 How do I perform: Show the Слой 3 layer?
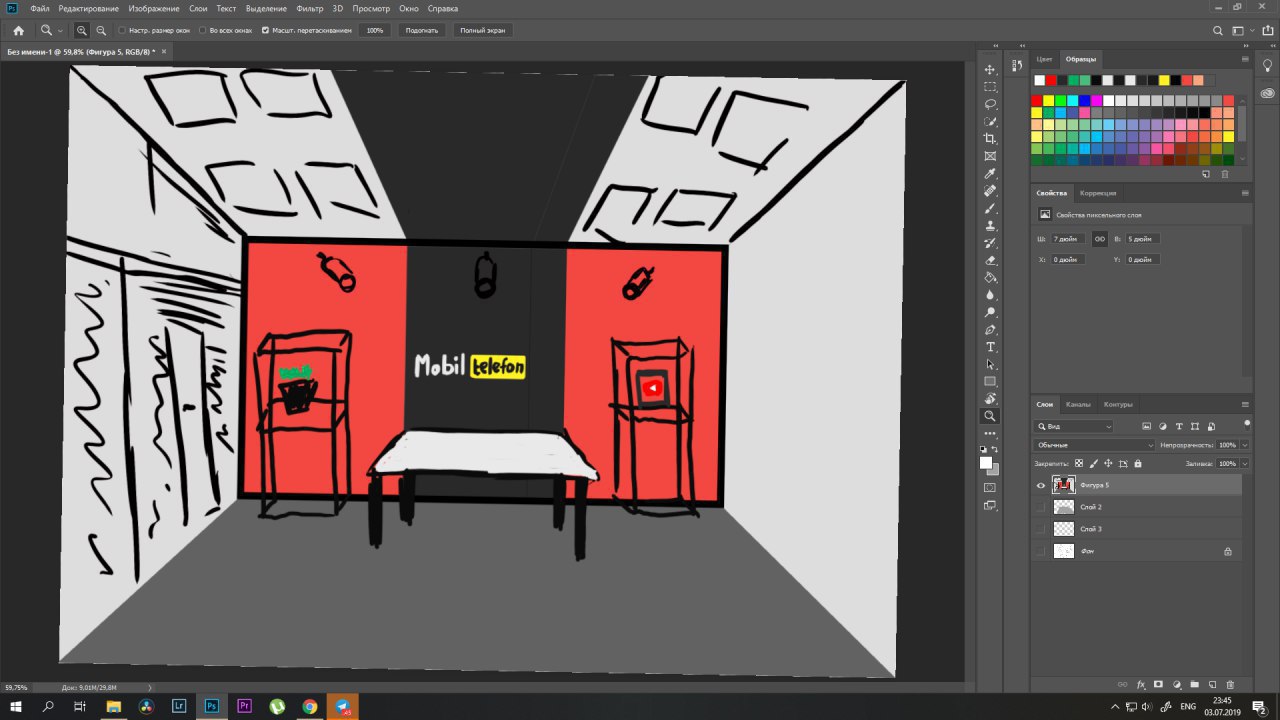click(1041, 529)
